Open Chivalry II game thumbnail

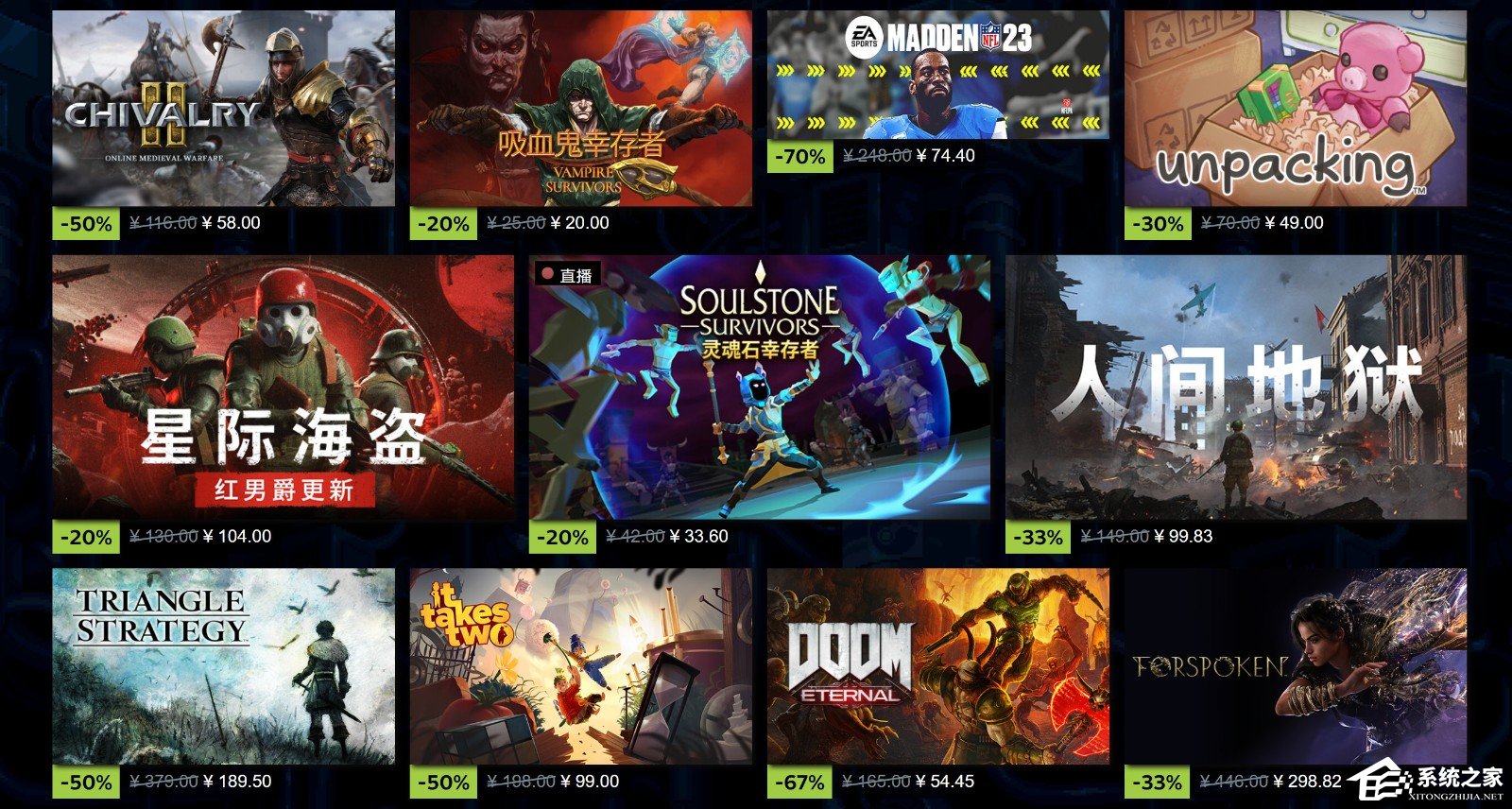(223, 109)
